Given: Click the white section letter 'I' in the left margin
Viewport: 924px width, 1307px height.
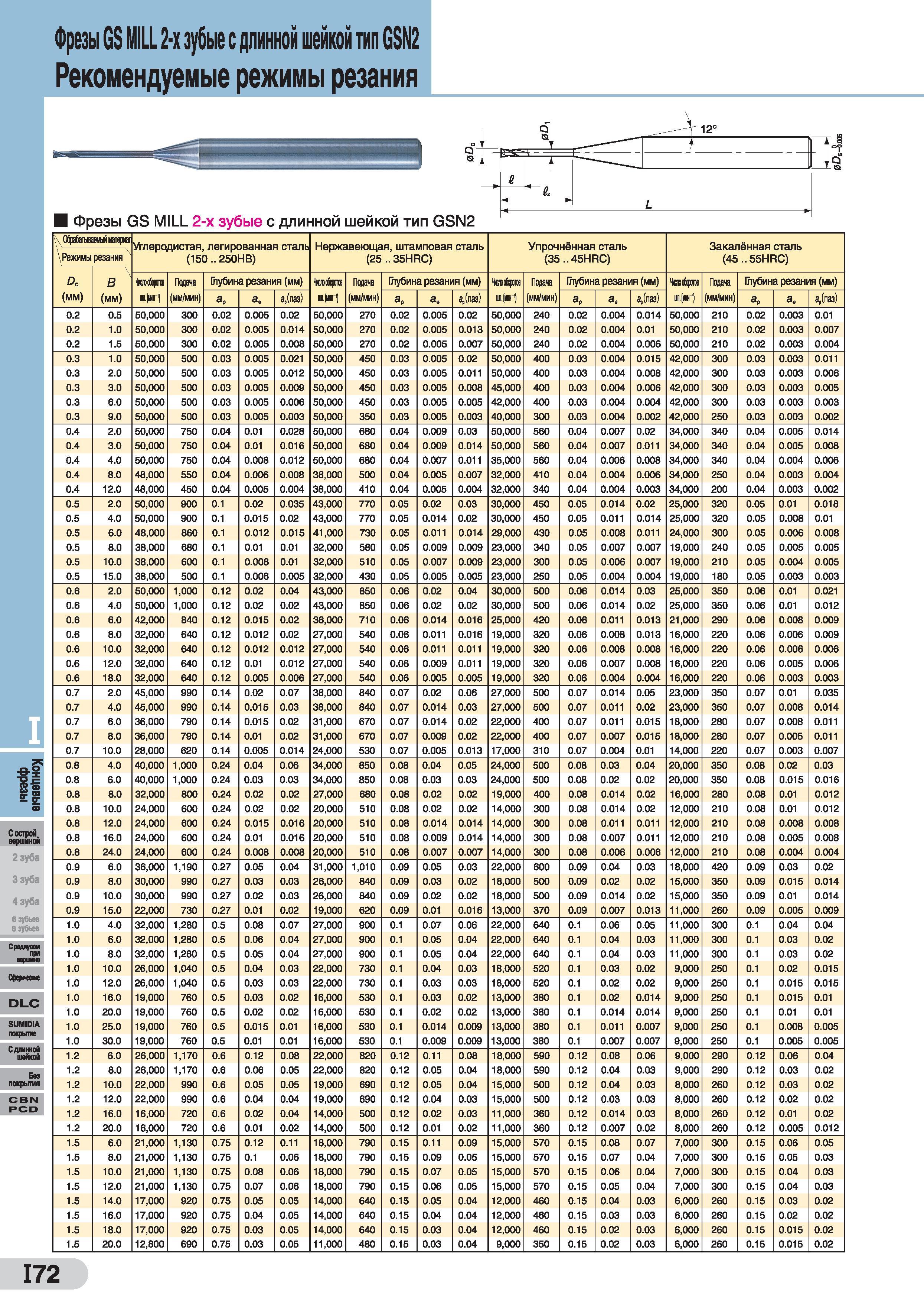Looking at the screenshot, I should point(35,730).
